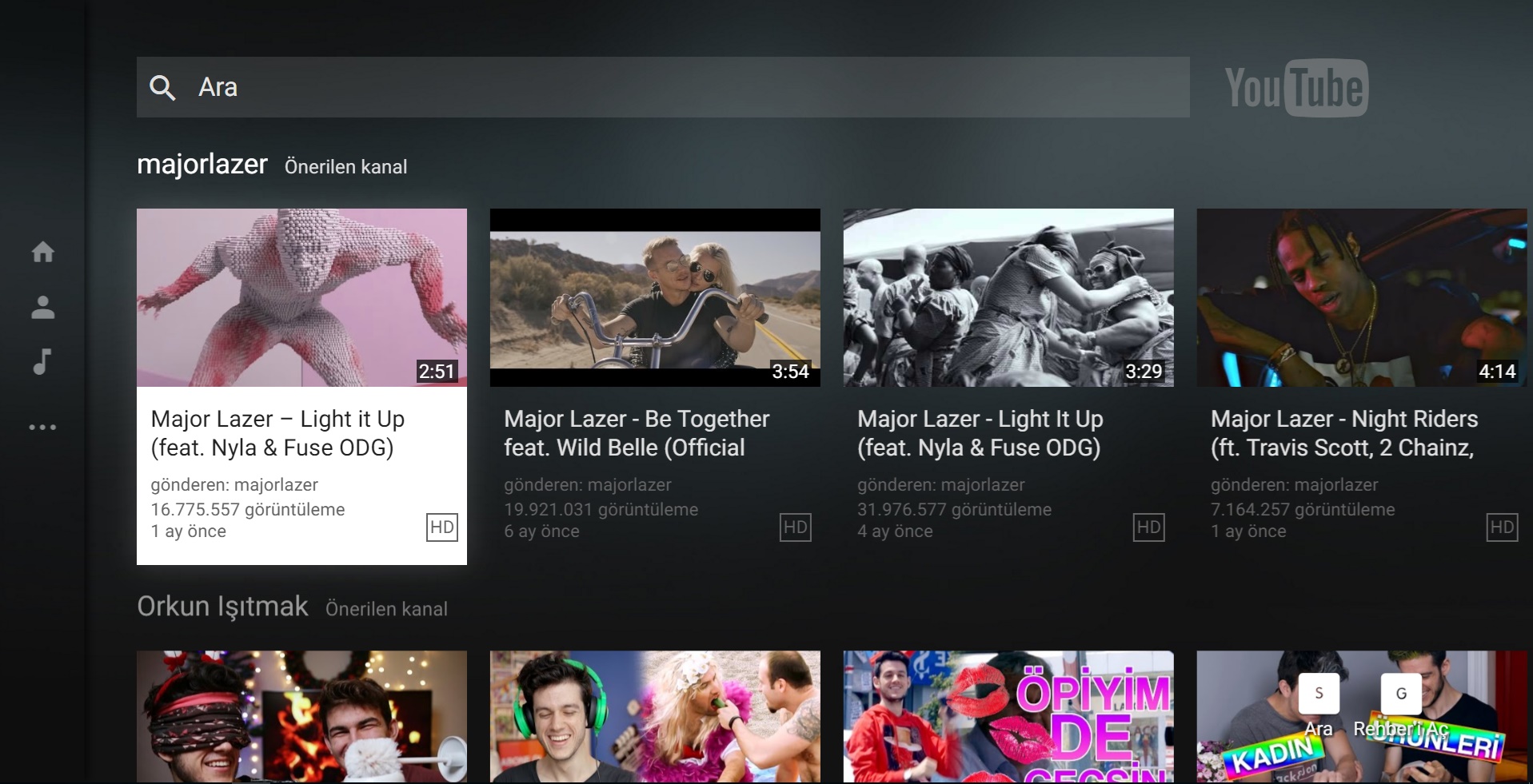The height and width of the screenshot is (784, 1533).
Task: Click 'Önerilen kanal' label next to Orkun Işıtmak
Action: (386, 609)
